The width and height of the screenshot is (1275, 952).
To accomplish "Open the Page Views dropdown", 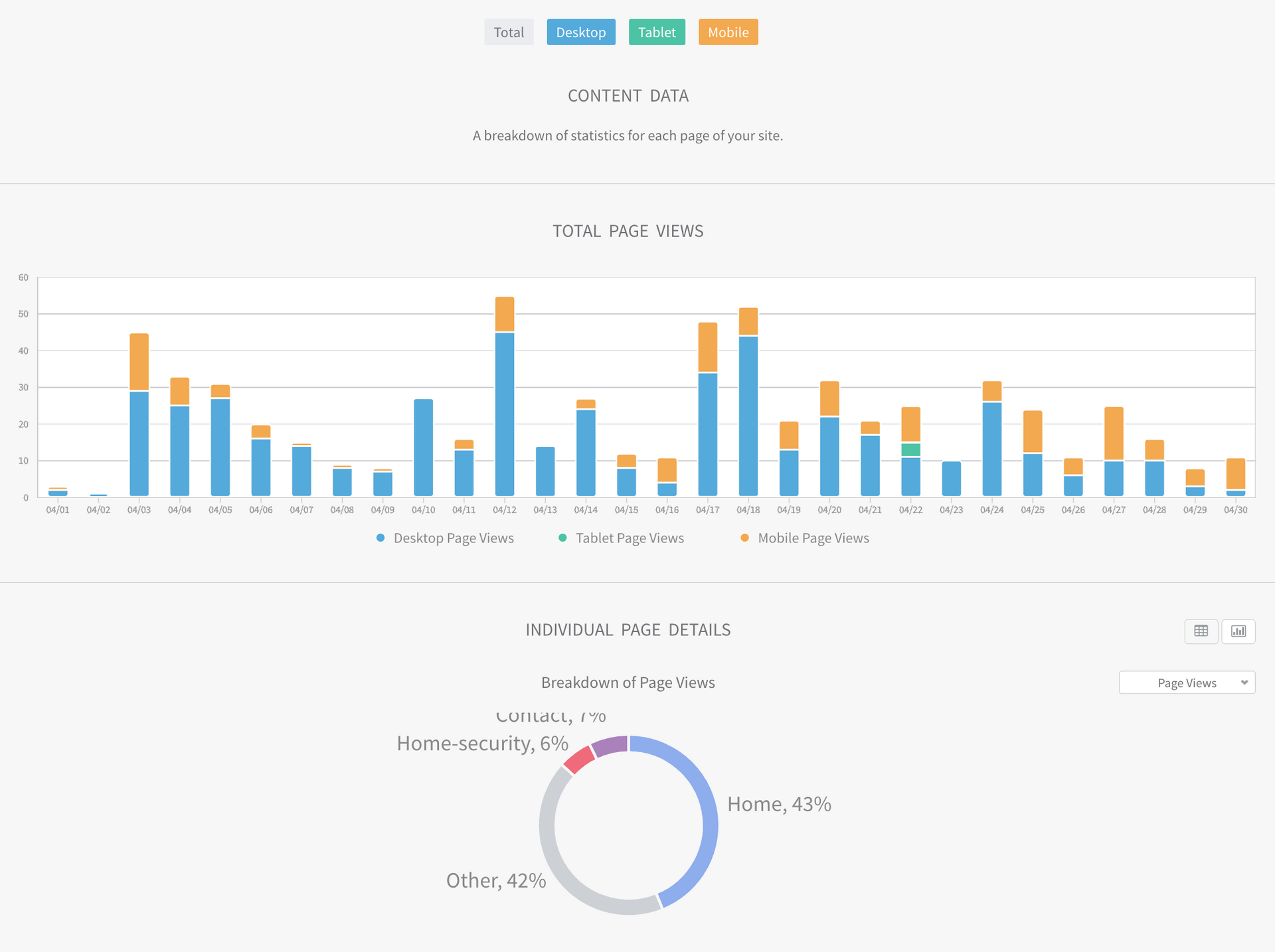I will coord(1186,682).
